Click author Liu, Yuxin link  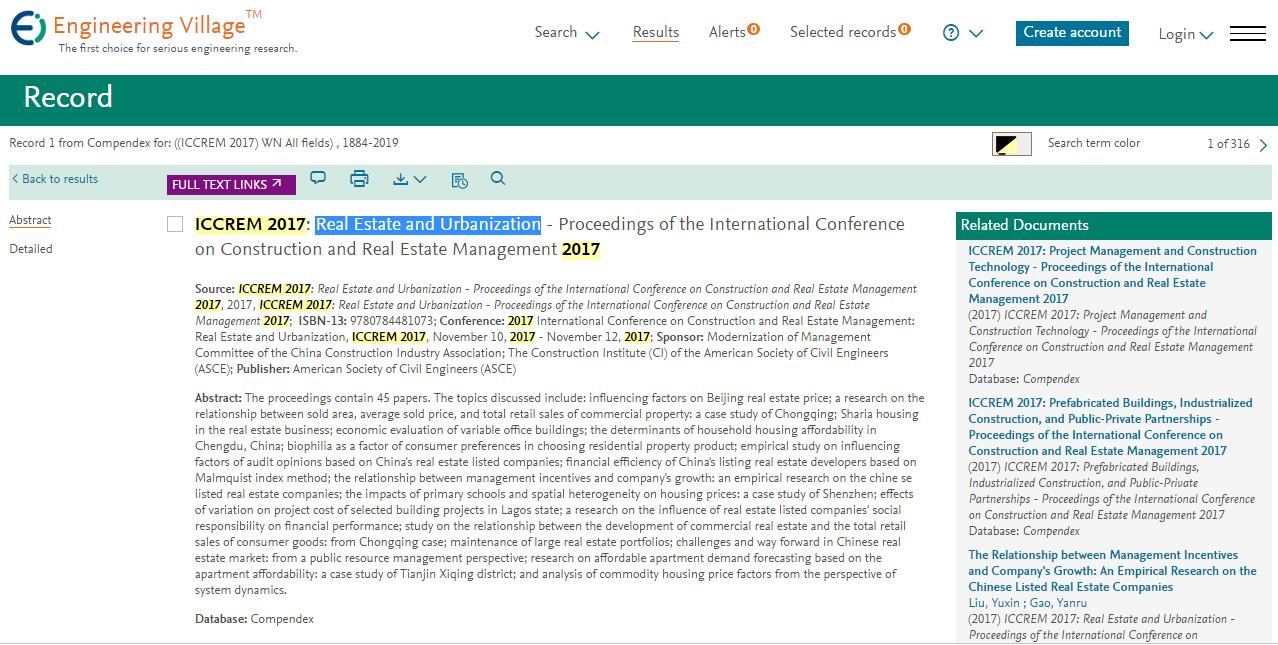[994, 603]
